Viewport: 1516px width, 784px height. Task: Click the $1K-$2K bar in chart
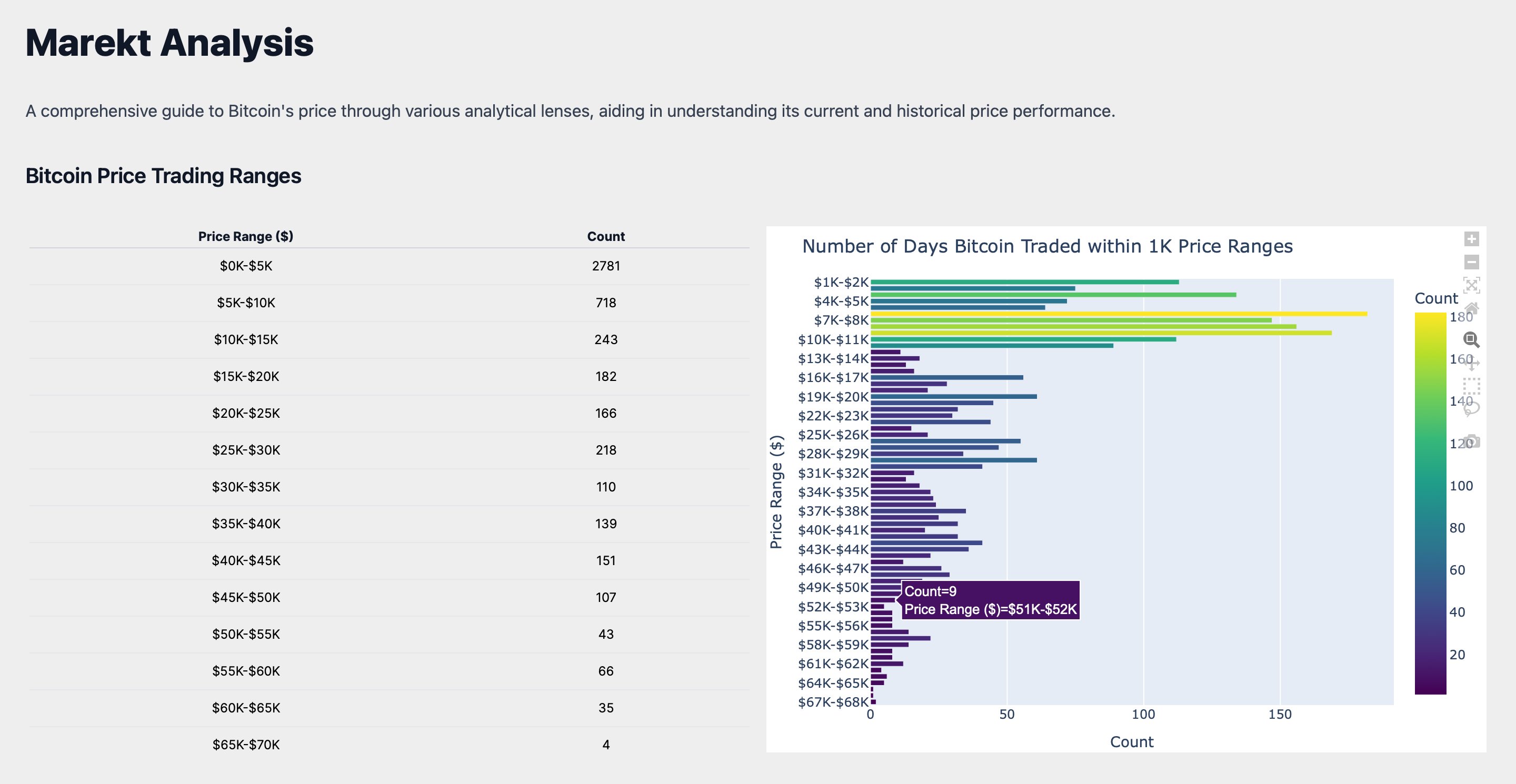[1024, 283]
